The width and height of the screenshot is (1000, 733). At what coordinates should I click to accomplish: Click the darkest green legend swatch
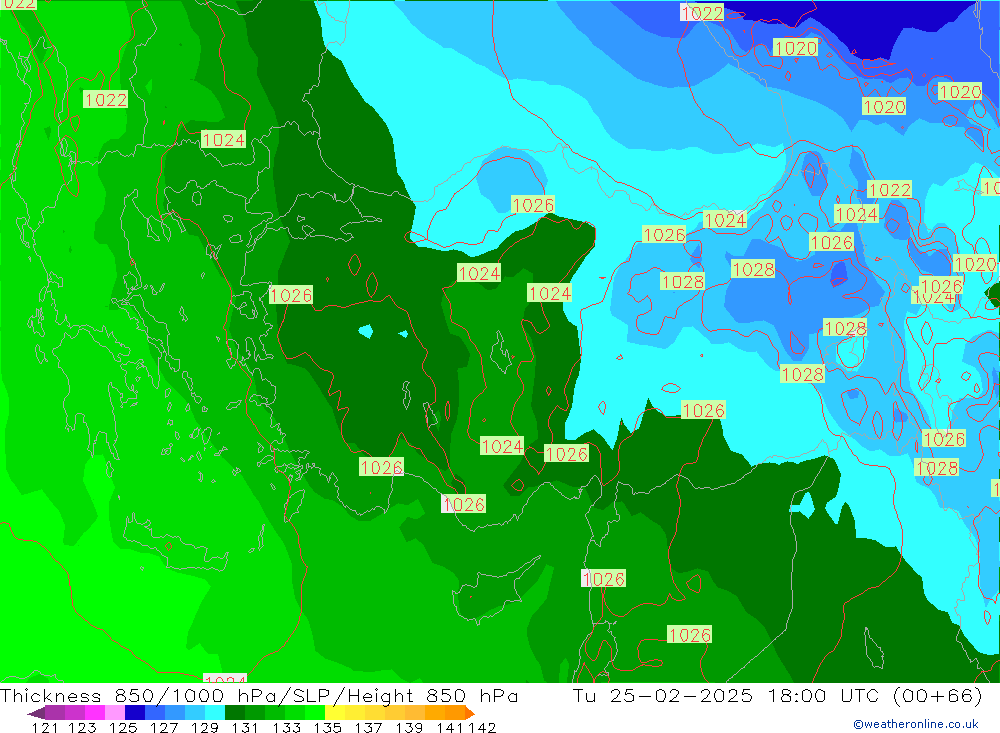pos(235,713)
